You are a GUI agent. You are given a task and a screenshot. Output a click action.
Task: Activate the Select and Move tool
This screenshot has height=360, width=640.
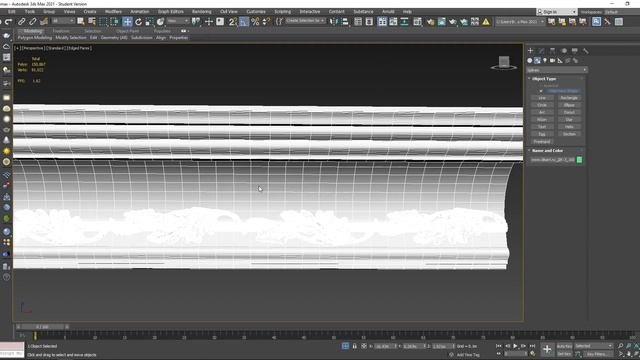127,22
